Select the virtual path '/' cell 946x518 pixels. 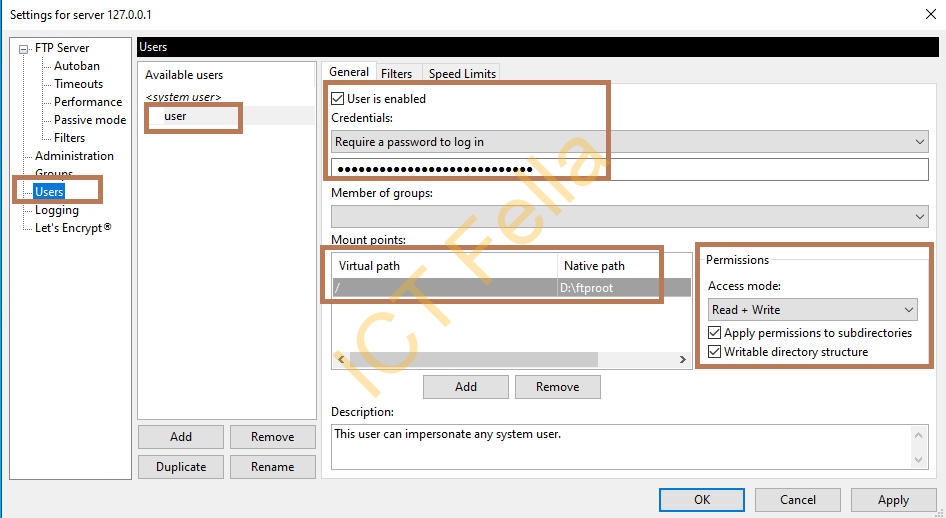tap(445, 288)
